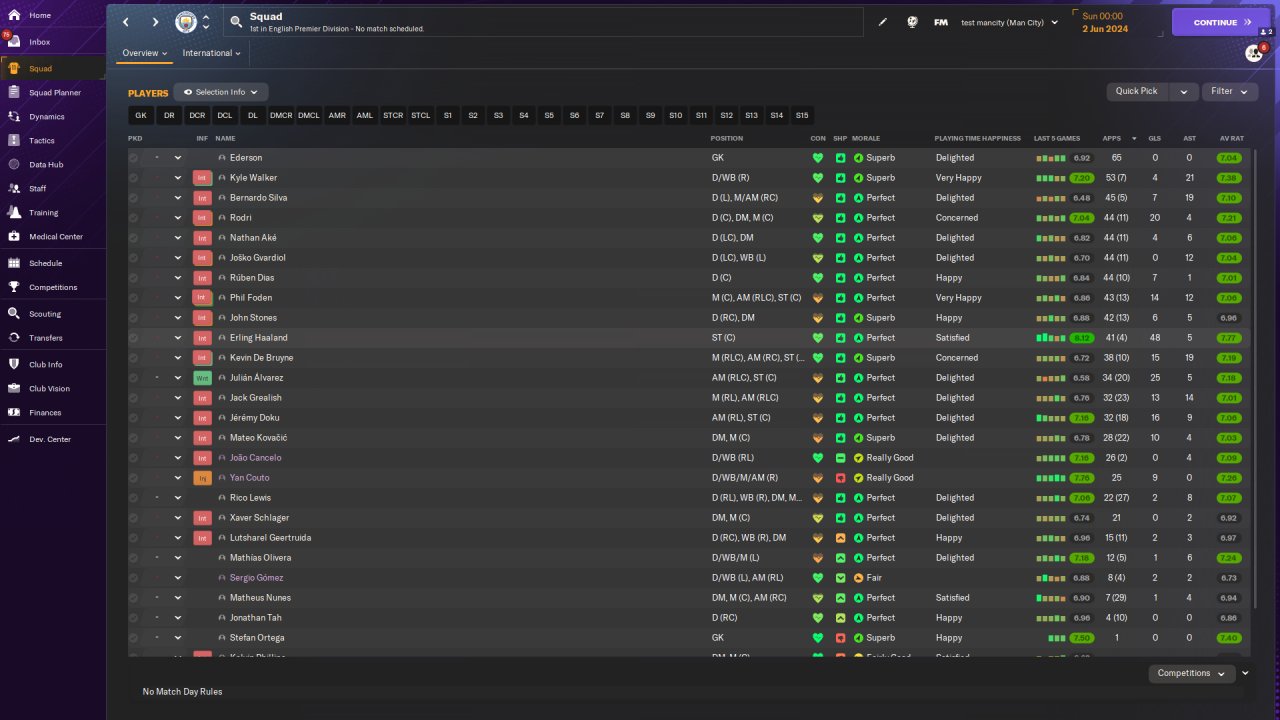Image resolution: width=1280 pixels, height=720 pixels.
Task: Select the Squad item in the sidebar
Action: 41,68
